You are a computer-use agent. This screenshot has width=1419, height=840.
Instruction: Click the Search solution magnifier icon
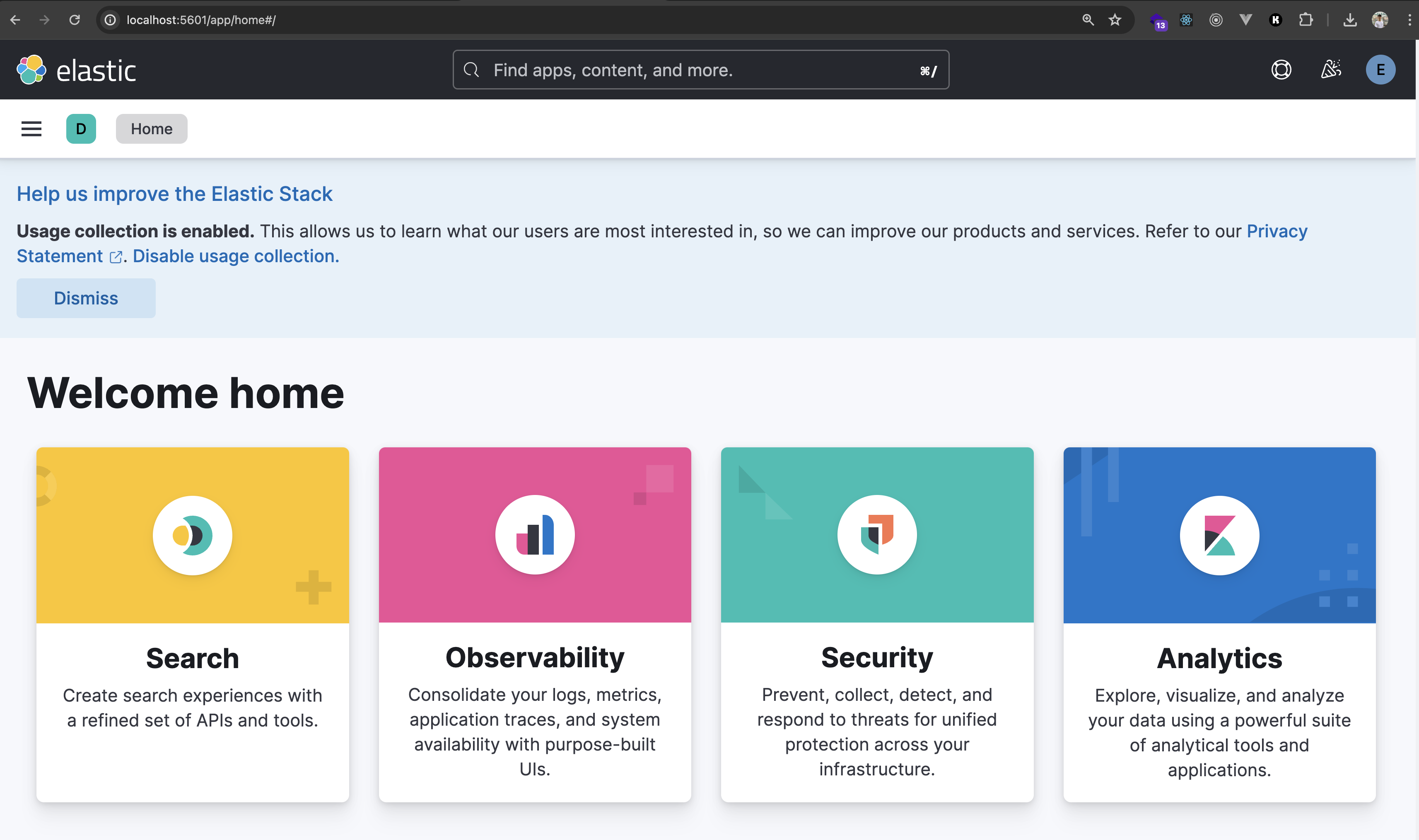pyautogui.click(x=193, y=534)
